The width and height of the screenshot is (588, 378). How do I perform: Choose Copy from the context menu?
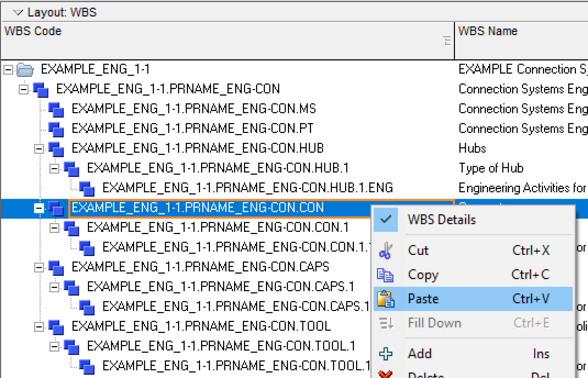pyautogui.click(x=473, y=275)
